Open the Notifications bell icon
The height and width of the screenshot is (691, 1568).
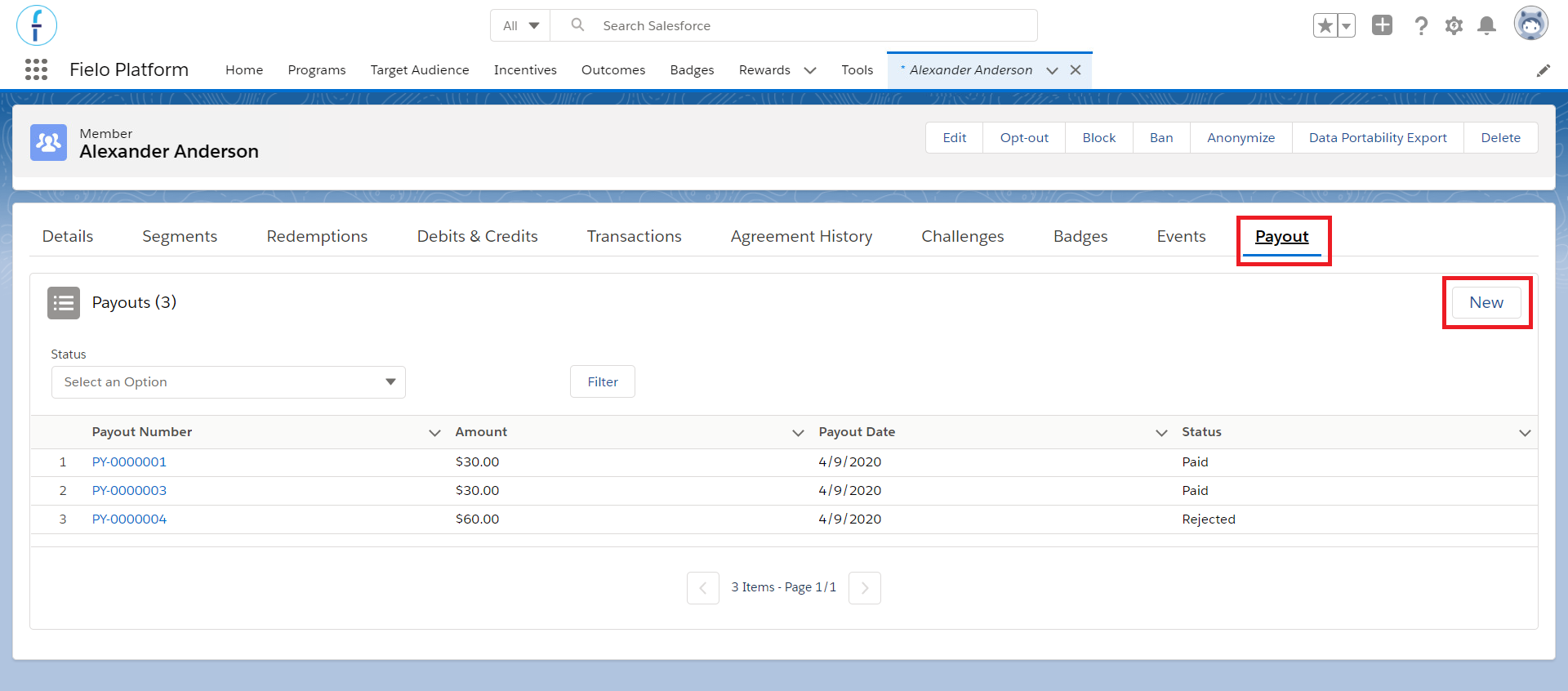pos(1487,25)
